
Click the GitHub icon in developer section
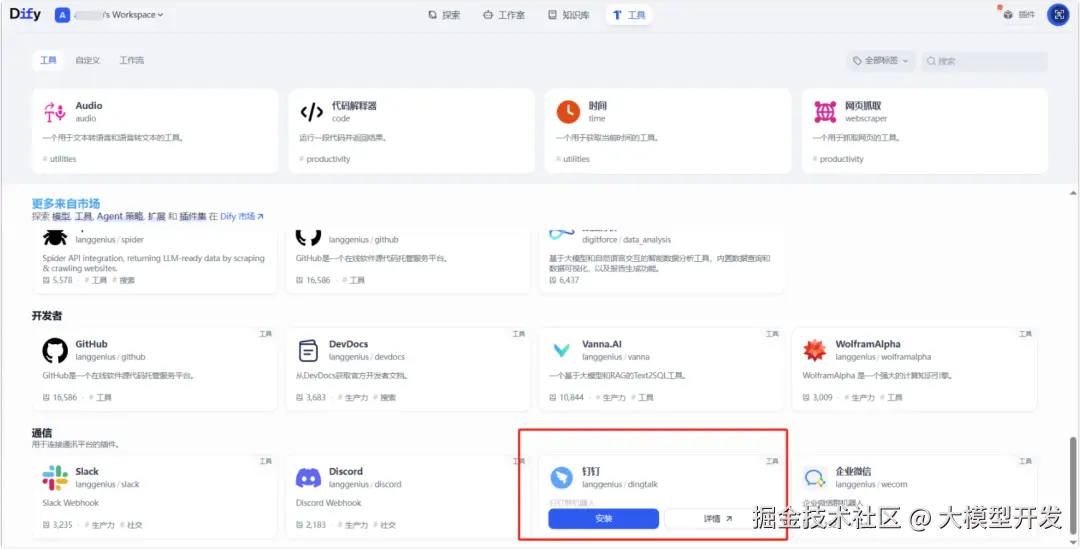tap(54, 351)
